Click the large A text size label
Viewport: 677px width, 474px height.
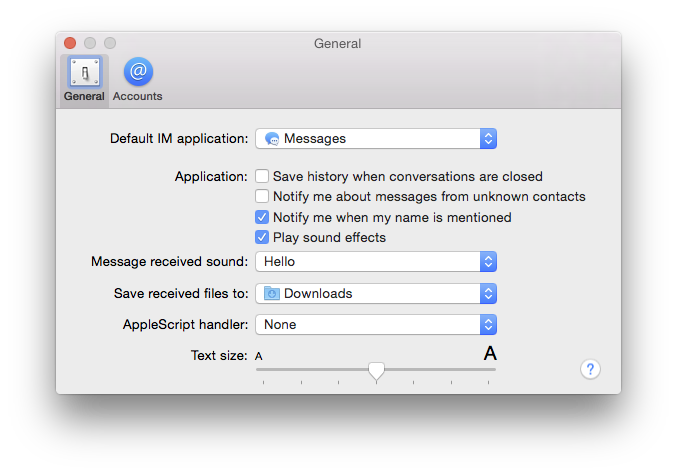(490, 354)
